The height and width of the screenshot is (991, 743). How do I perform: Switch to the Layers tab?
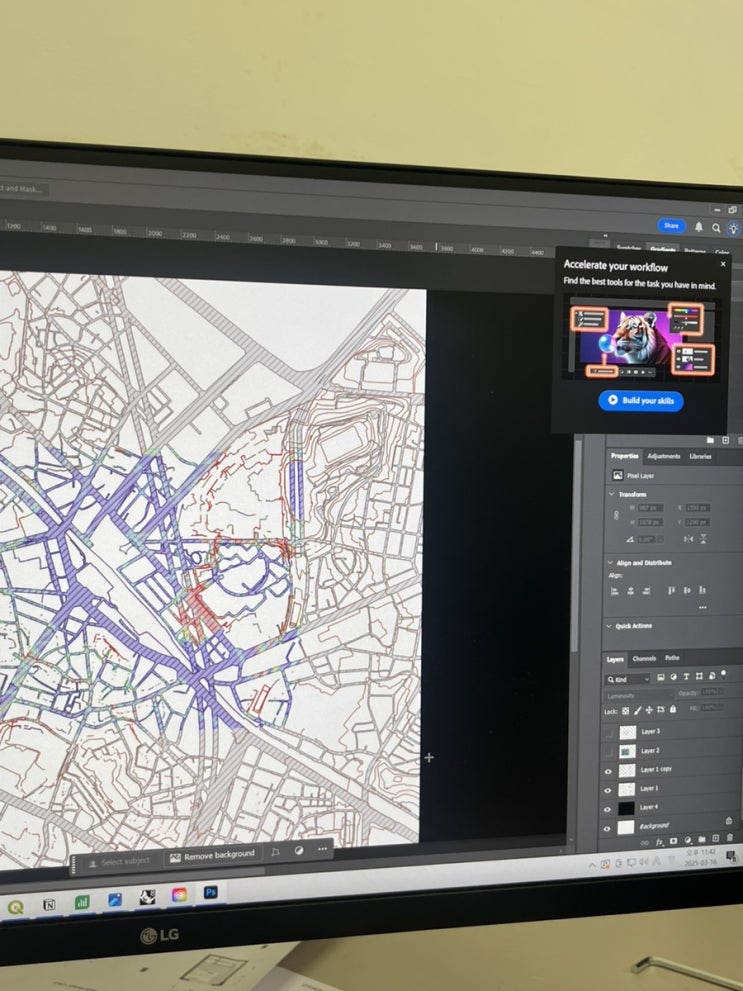(x=615, y=659)
